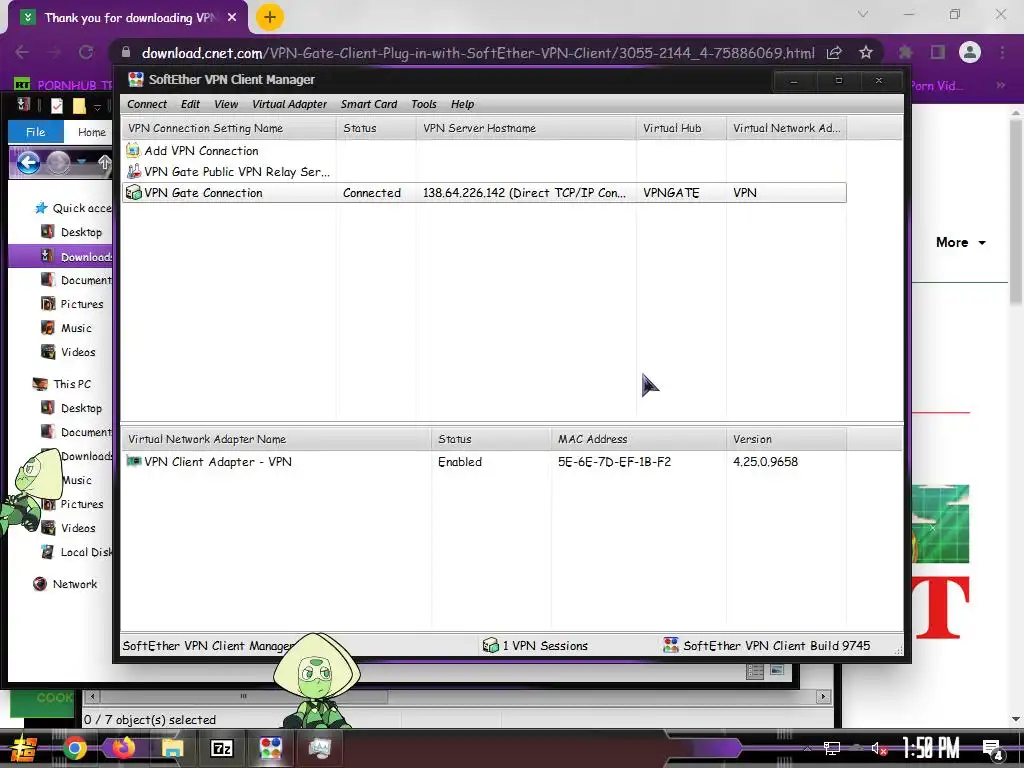Click the 138.64.226.142 server hostname cell
Screen dimensions: 1024x768
pyautogui.click(x=524, y=193)
